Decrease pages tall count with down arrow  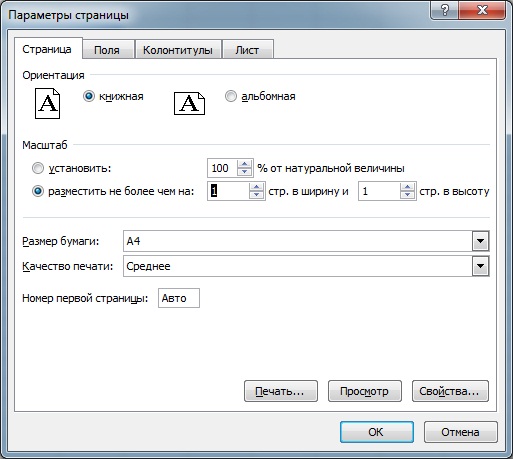407,195
